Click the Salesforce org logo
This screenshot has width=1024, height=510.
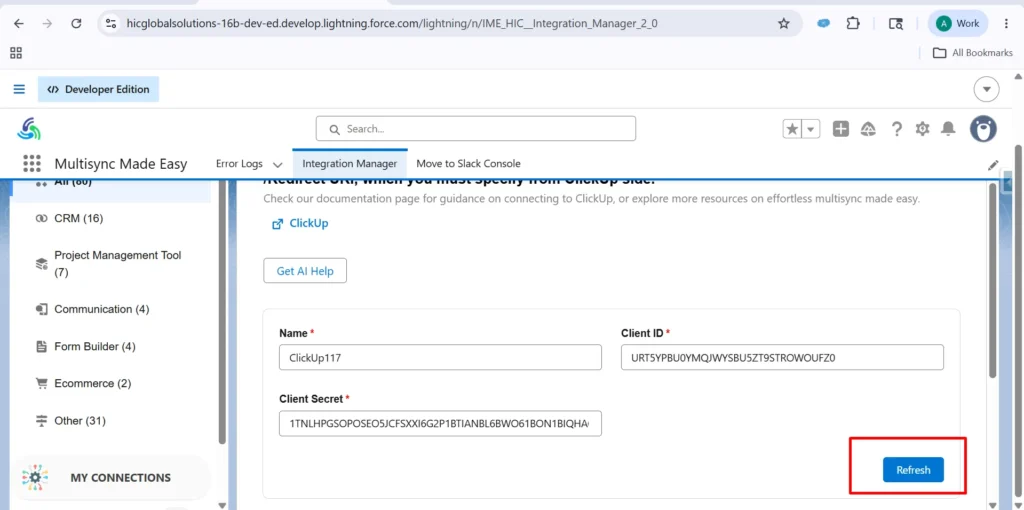pyautogui.click(x=29, y=129)
